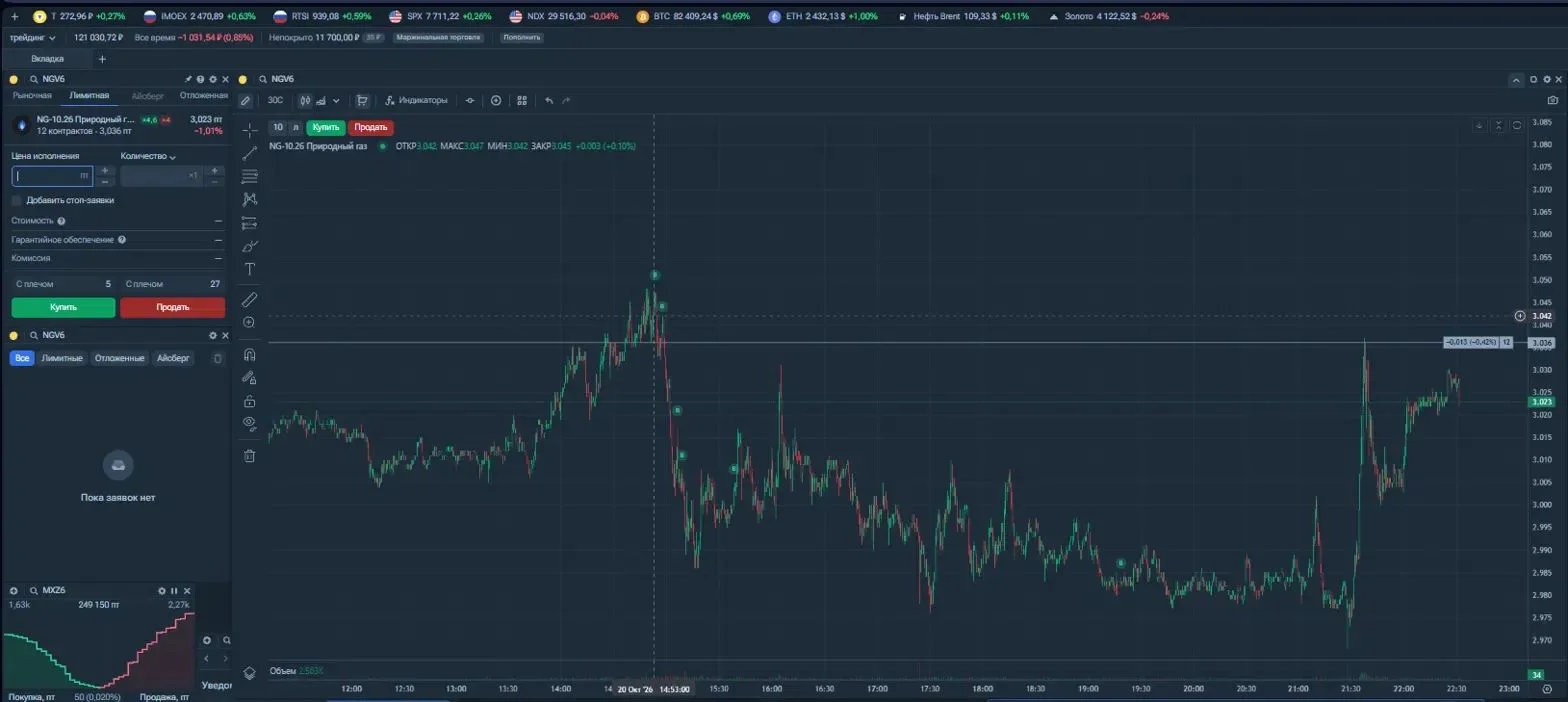Image resolution: width=1568 pixels, height=702 pixels.
Task: Click the pencil drawing mode icon
Action: click(x=245, y=100)
